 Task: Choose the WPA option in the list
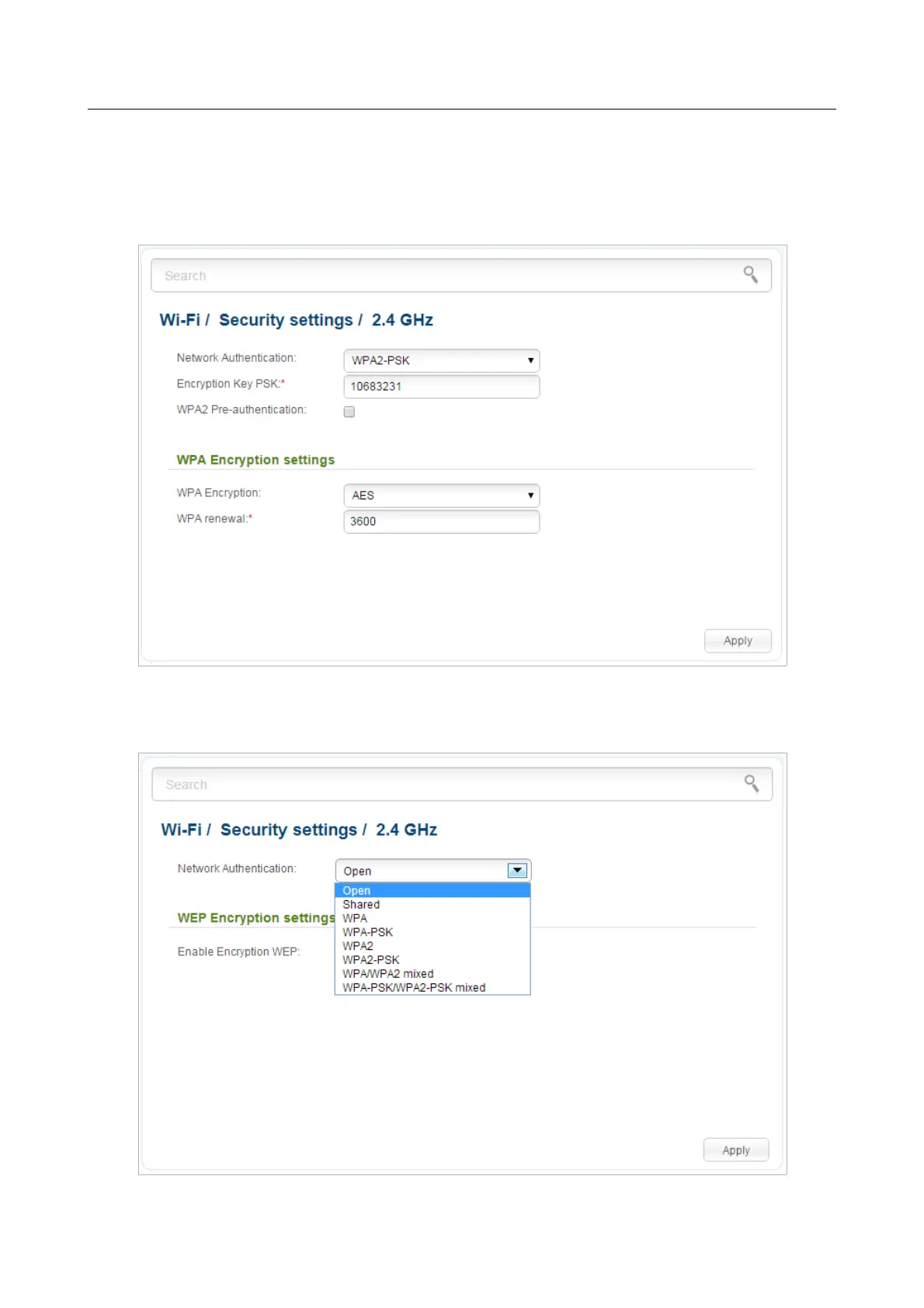(355, 918)
